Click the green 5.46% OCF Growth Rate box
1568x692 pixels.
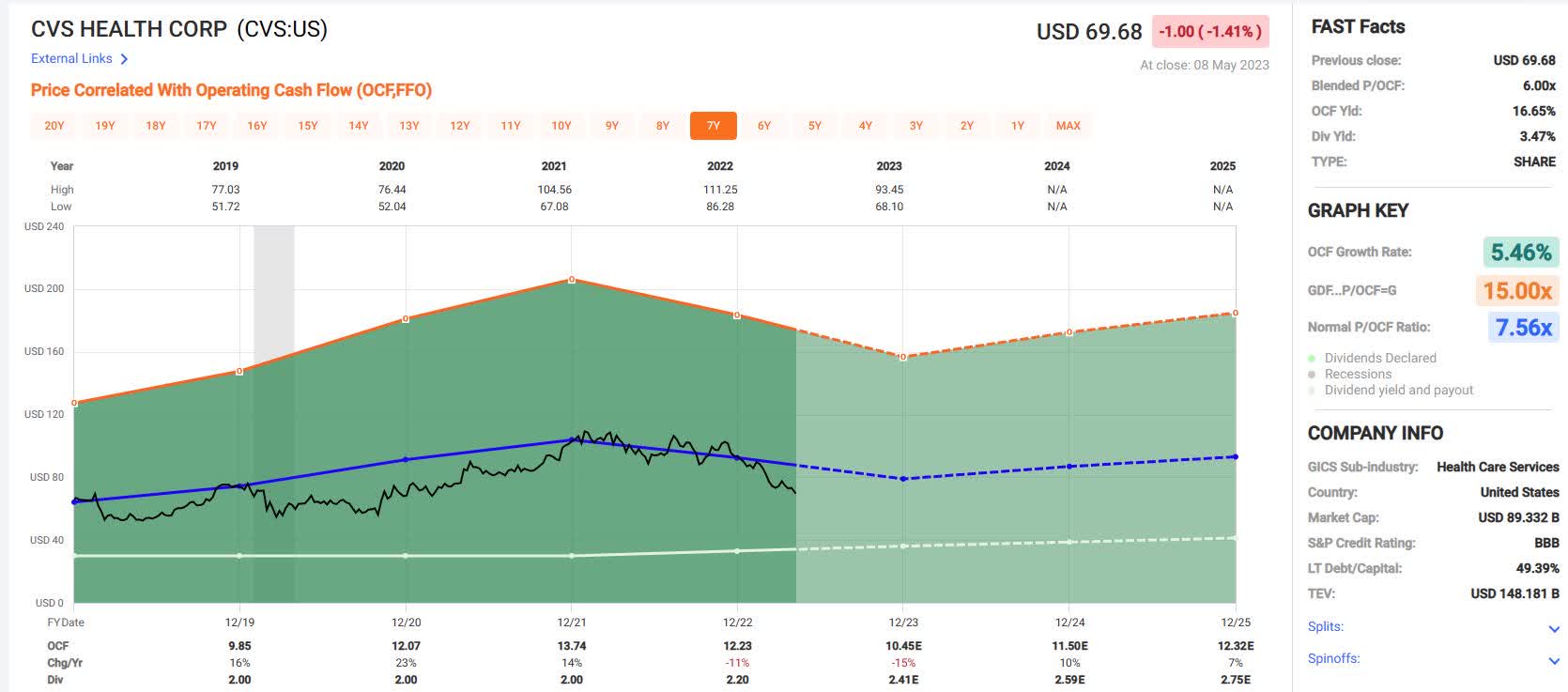1521,253
